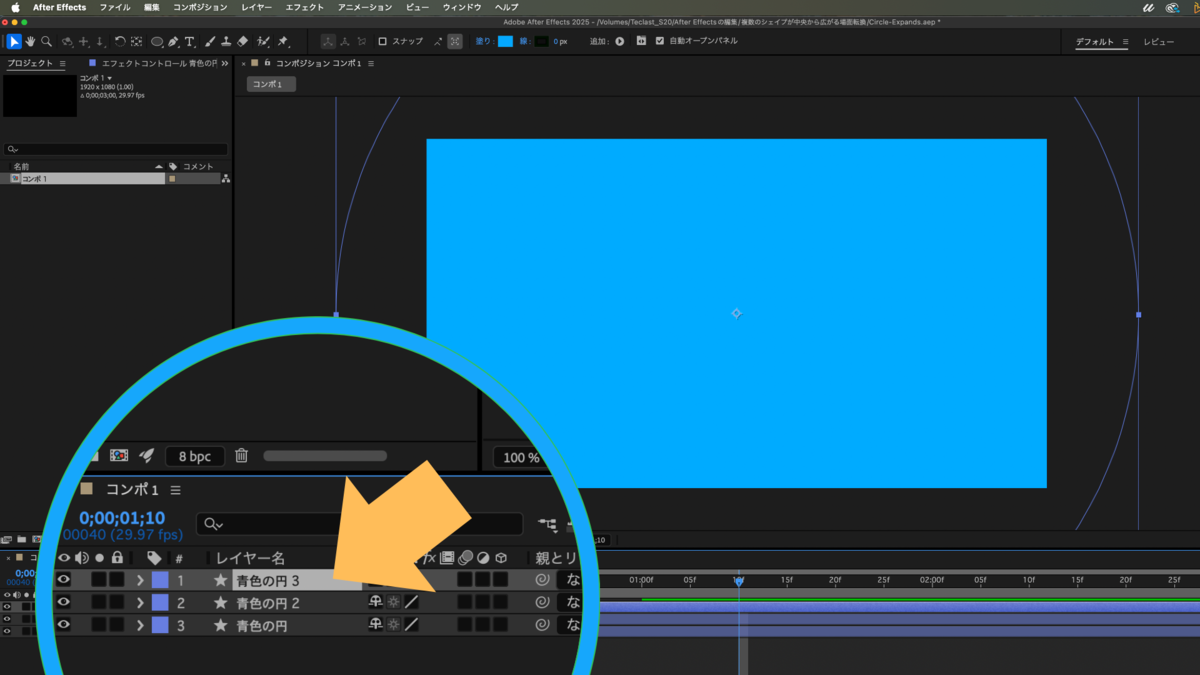Viewport: 1200px width, 675px height.
Task: Switch to the プロジェクト tab
Action: click(x=29, y=63)
